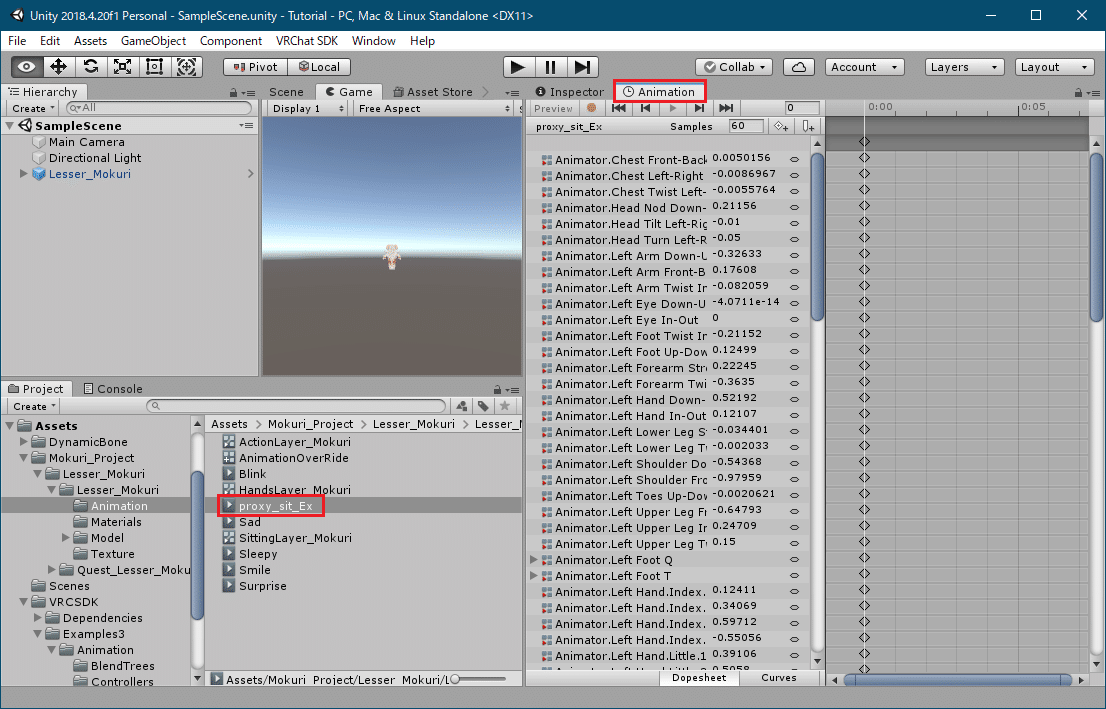
Task: Click the Add keyframe icon
Action: (781, 126)
